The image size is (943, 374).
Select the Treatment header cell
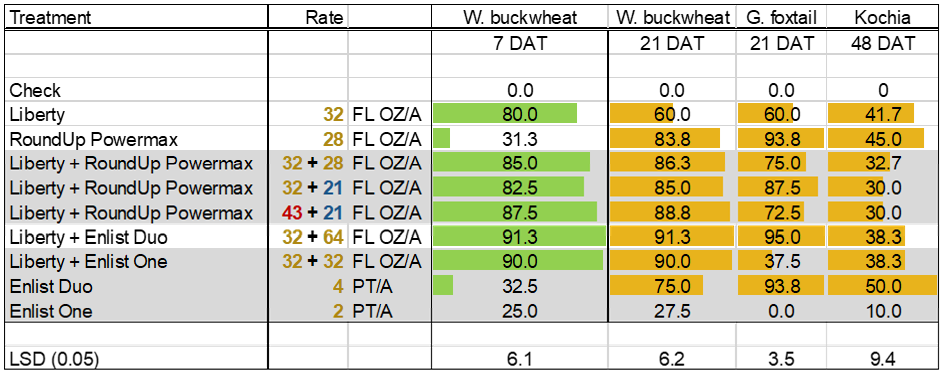click(136, 18)
